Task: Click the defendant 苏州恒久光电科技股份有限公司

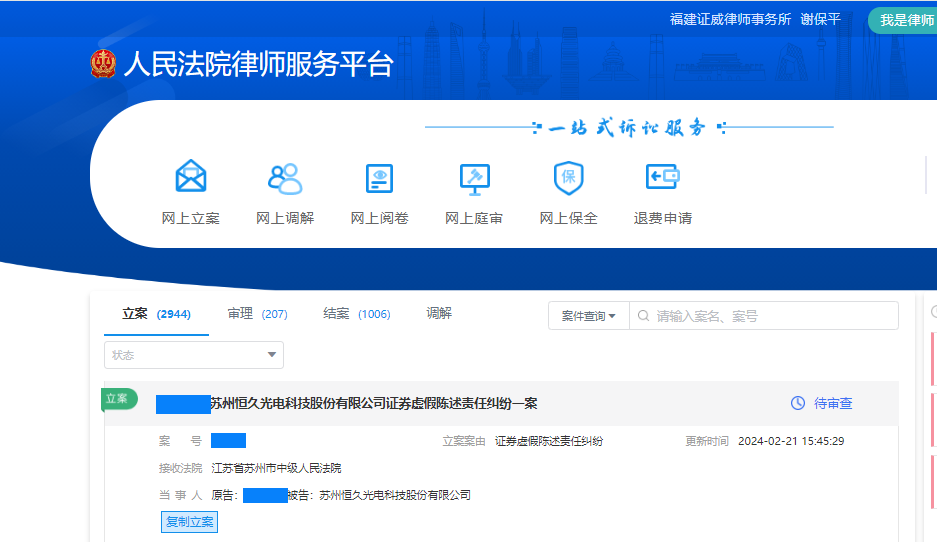Action: coord(395,495)
